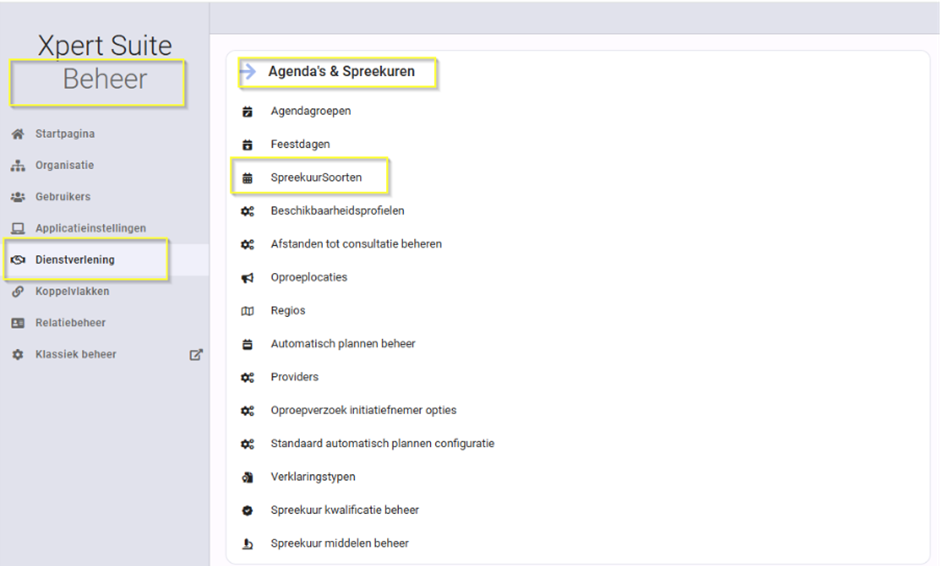Click the Xpert Suite title
Viewport: 940px width, 566px height.
click(105, 46)
